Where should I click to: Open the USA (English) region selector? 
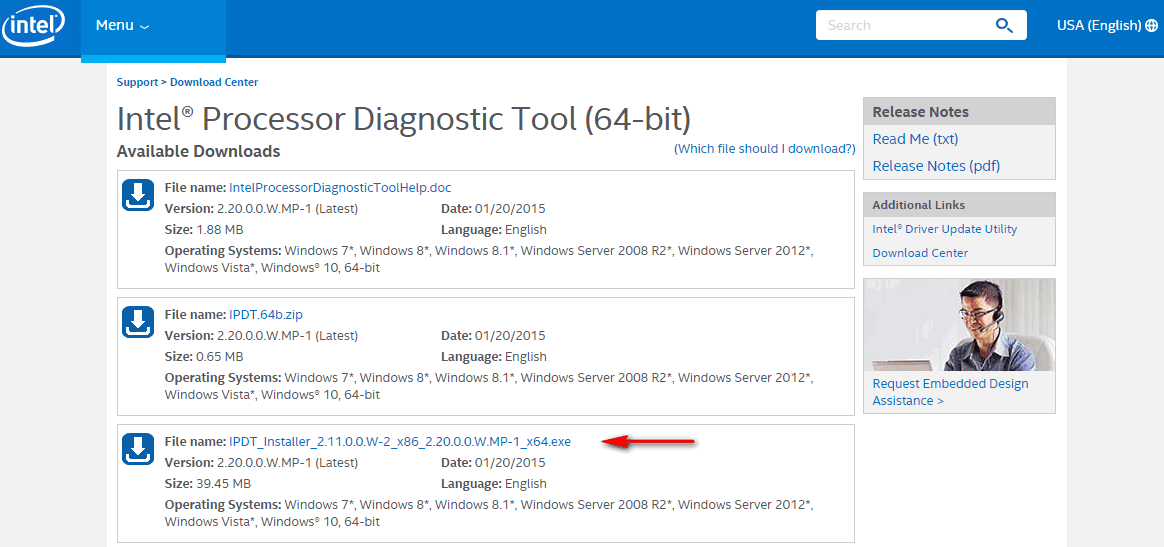tap(1107, 25)
